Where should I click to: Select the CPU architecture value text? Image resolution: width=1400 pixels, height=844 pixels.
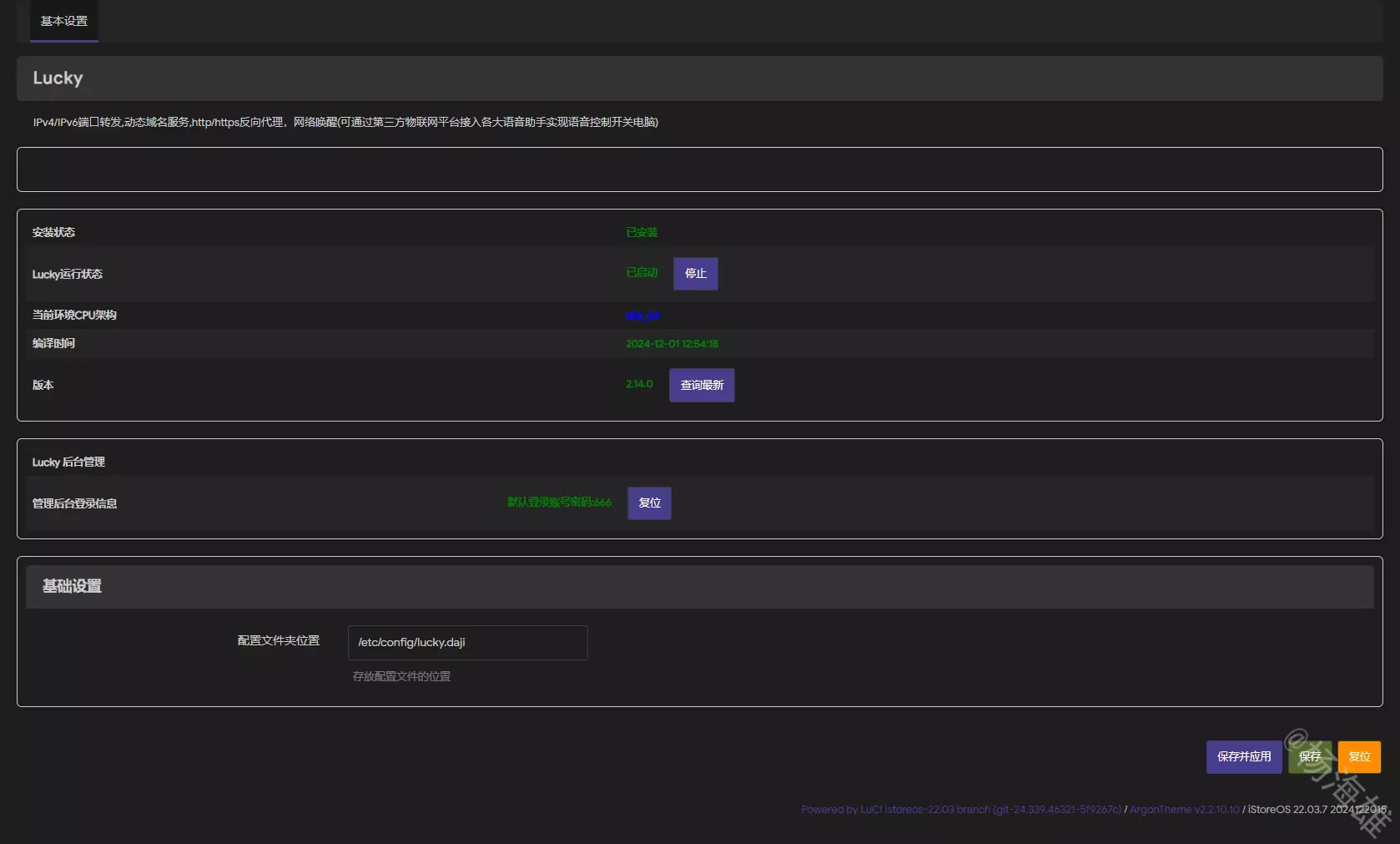[x=642, y=316]
